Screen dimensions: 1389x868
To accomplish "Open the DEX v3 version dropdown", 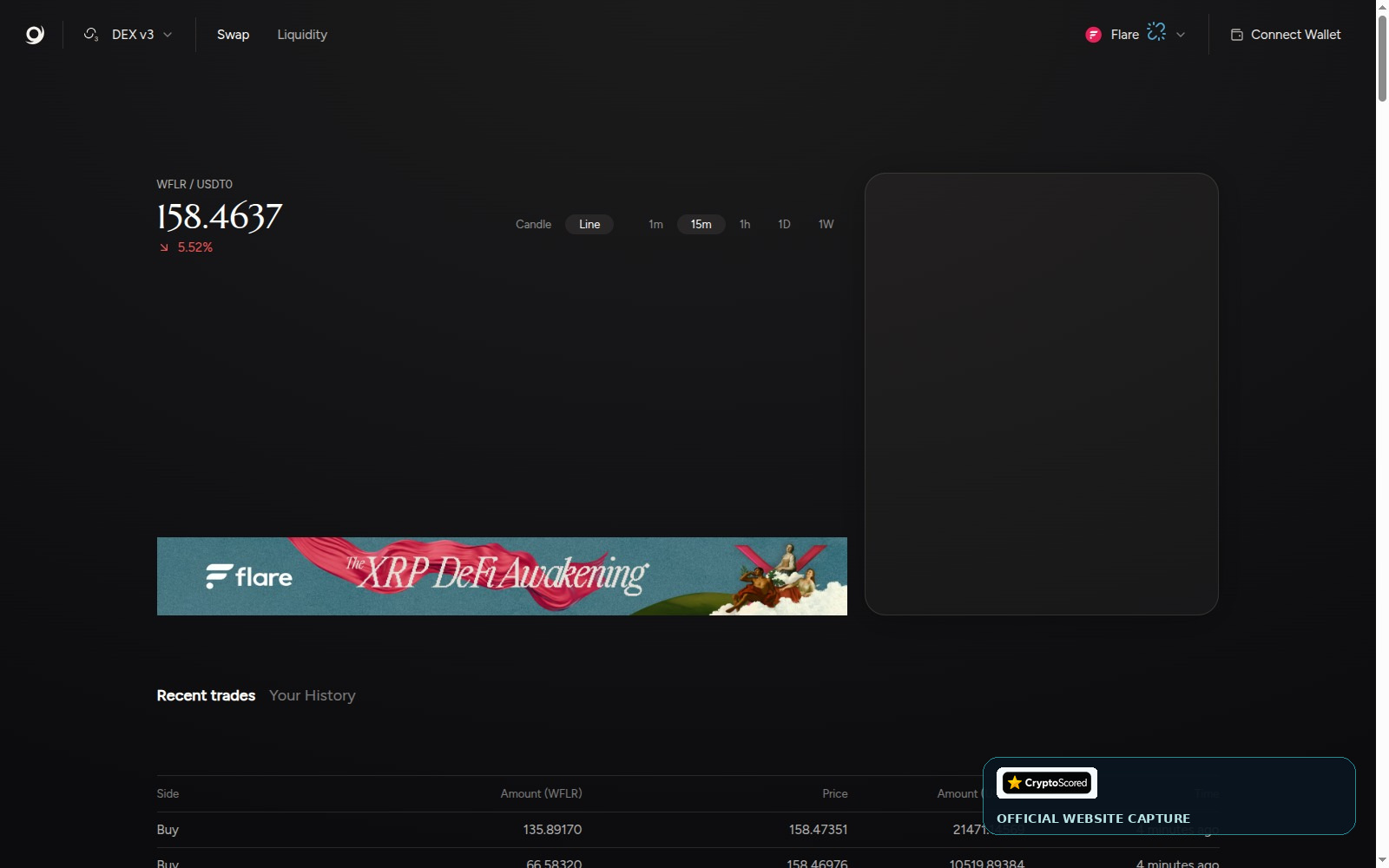I will (128, 35).
